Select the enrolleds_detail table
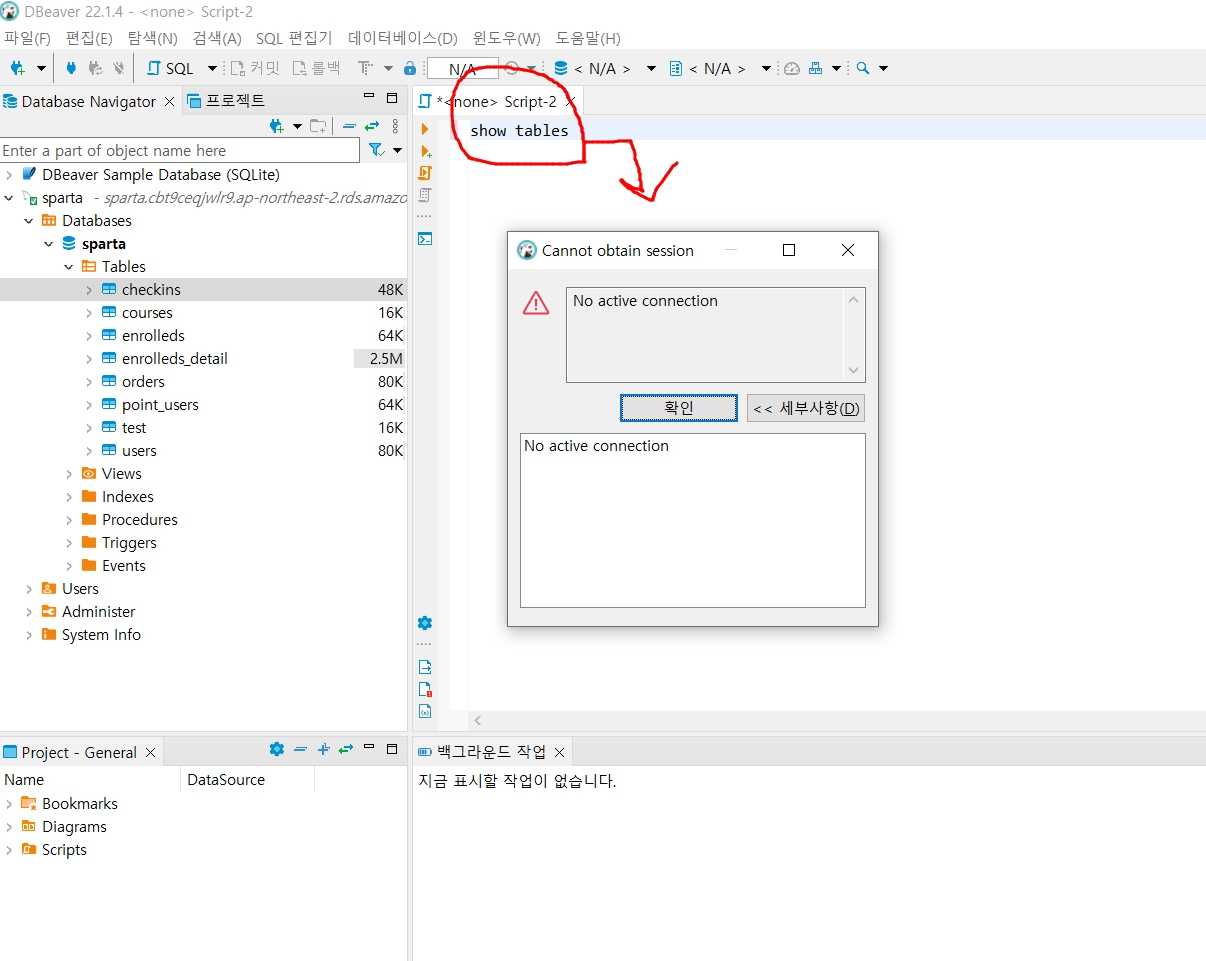This screenshot has height=961, width=1206. click(x=175, y=359)
